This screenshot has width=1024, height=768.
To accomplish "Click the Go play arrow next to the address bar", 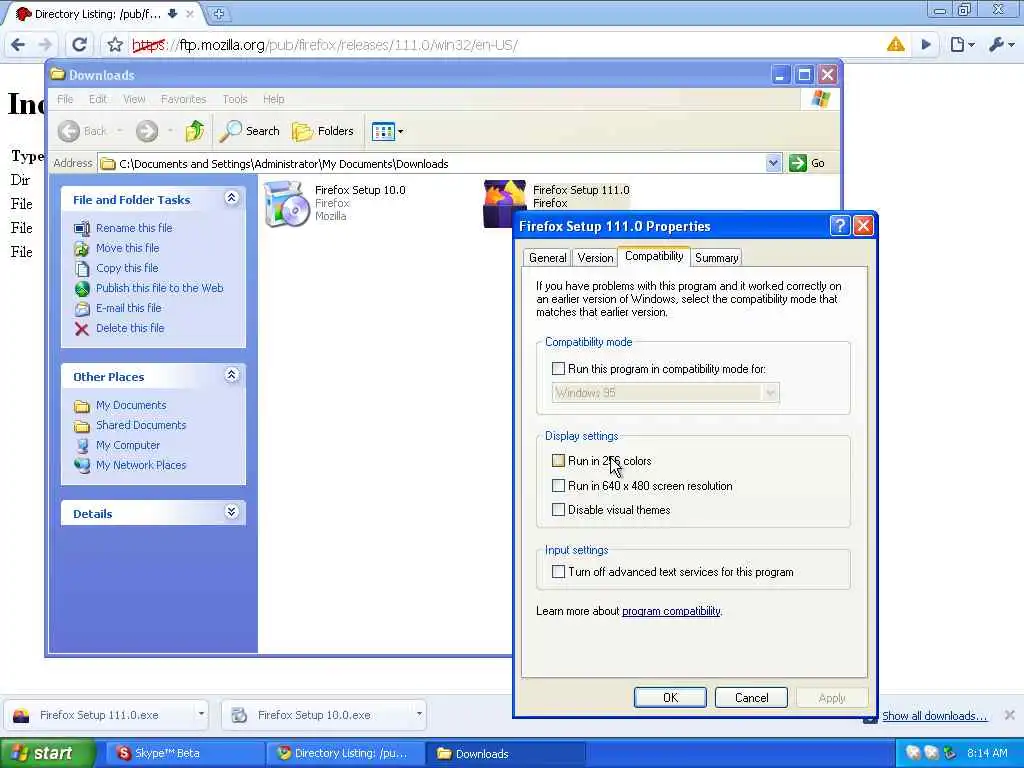I will pyautogui.click(x=926, y=45).
